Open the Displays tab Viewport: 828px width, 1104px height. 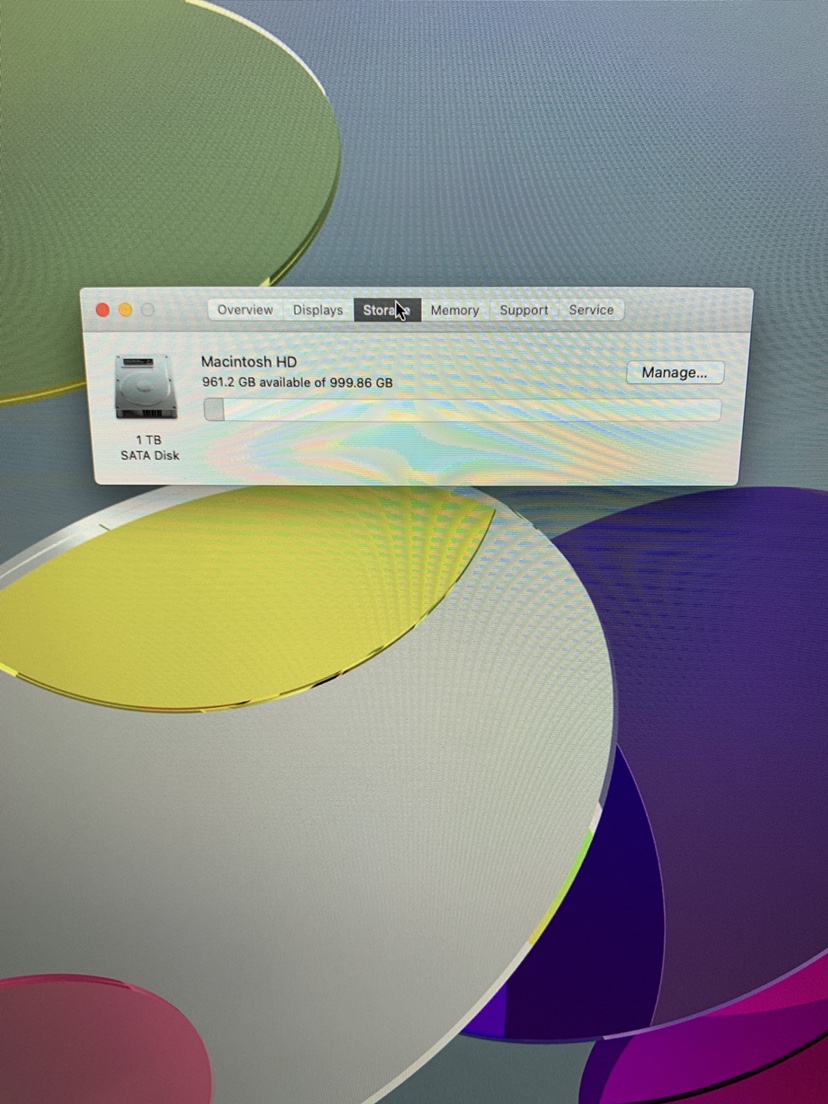pos(318,310)
